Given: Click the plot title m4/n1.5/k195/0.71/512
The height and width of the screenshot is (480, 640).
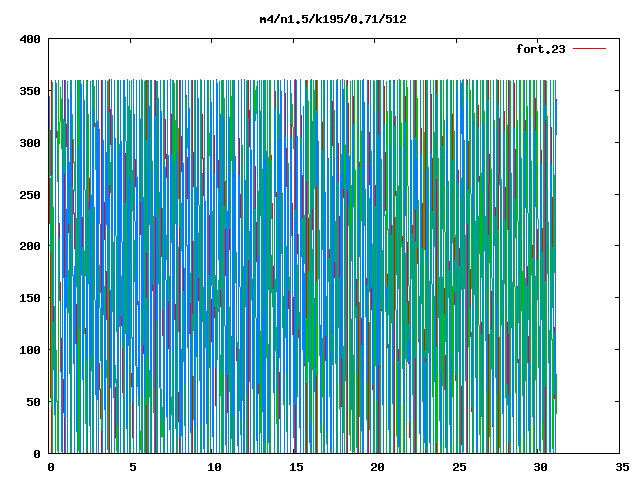Looking at the screenshot, I should click(333, 19).
